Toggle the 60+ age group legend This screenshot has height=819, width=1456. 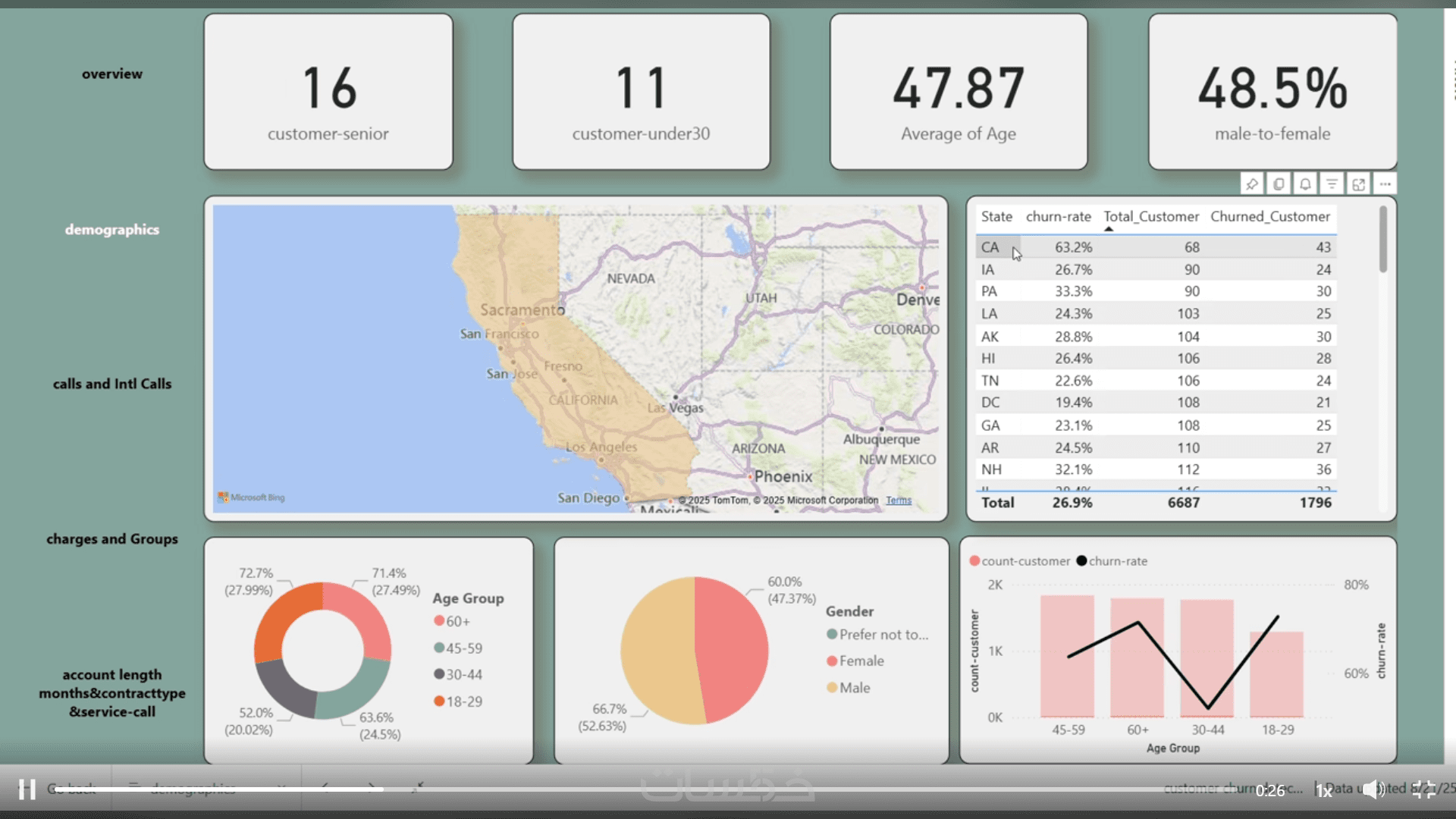pyautogui.click(x=453, y=621)
